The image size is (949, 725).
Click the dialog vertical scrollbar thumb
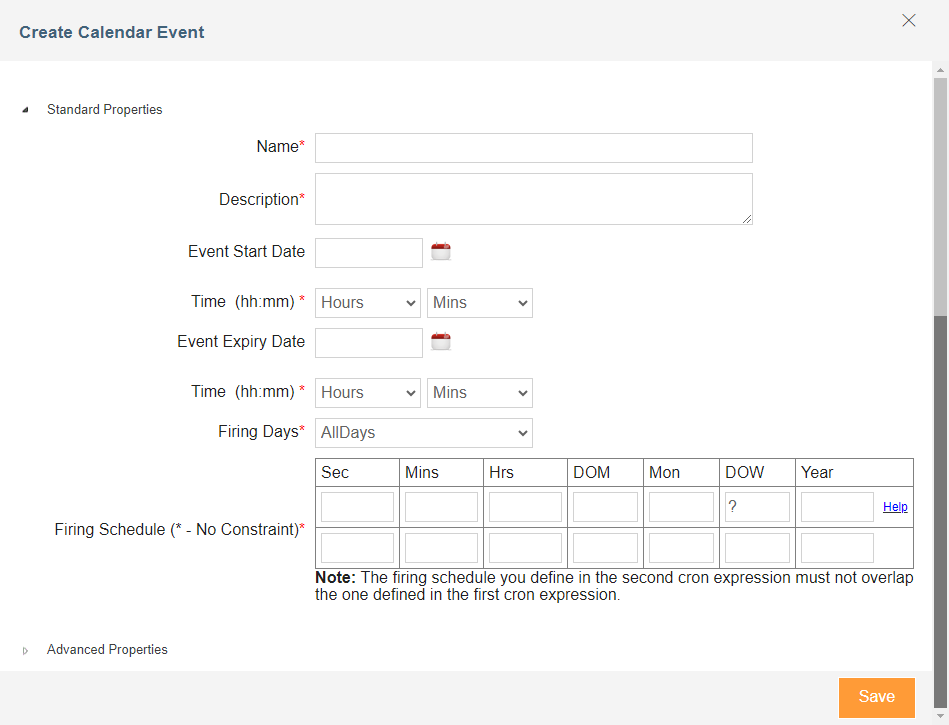pos(940,197)
